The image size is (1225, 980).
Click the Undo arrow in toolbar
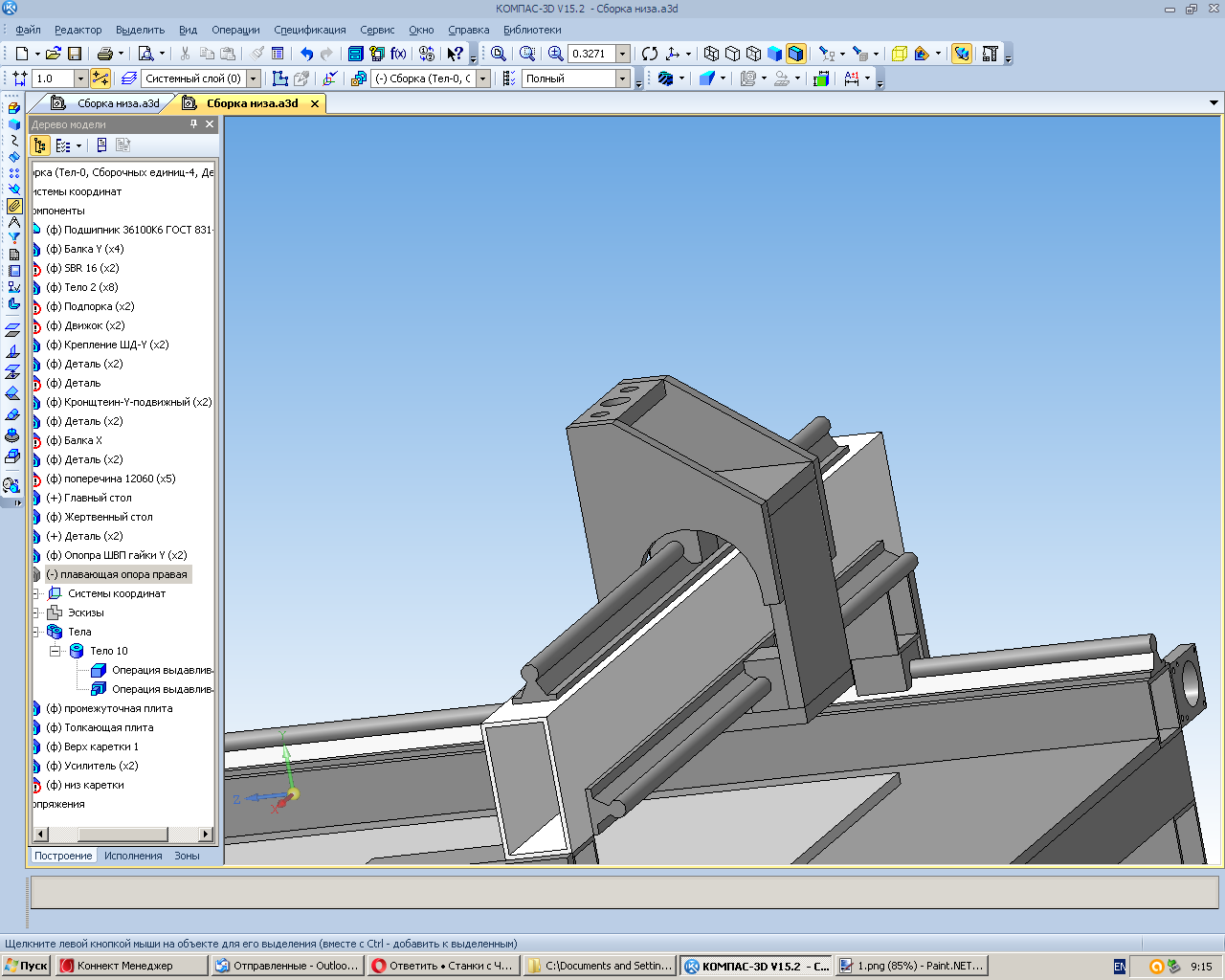[x=306, y=54]
